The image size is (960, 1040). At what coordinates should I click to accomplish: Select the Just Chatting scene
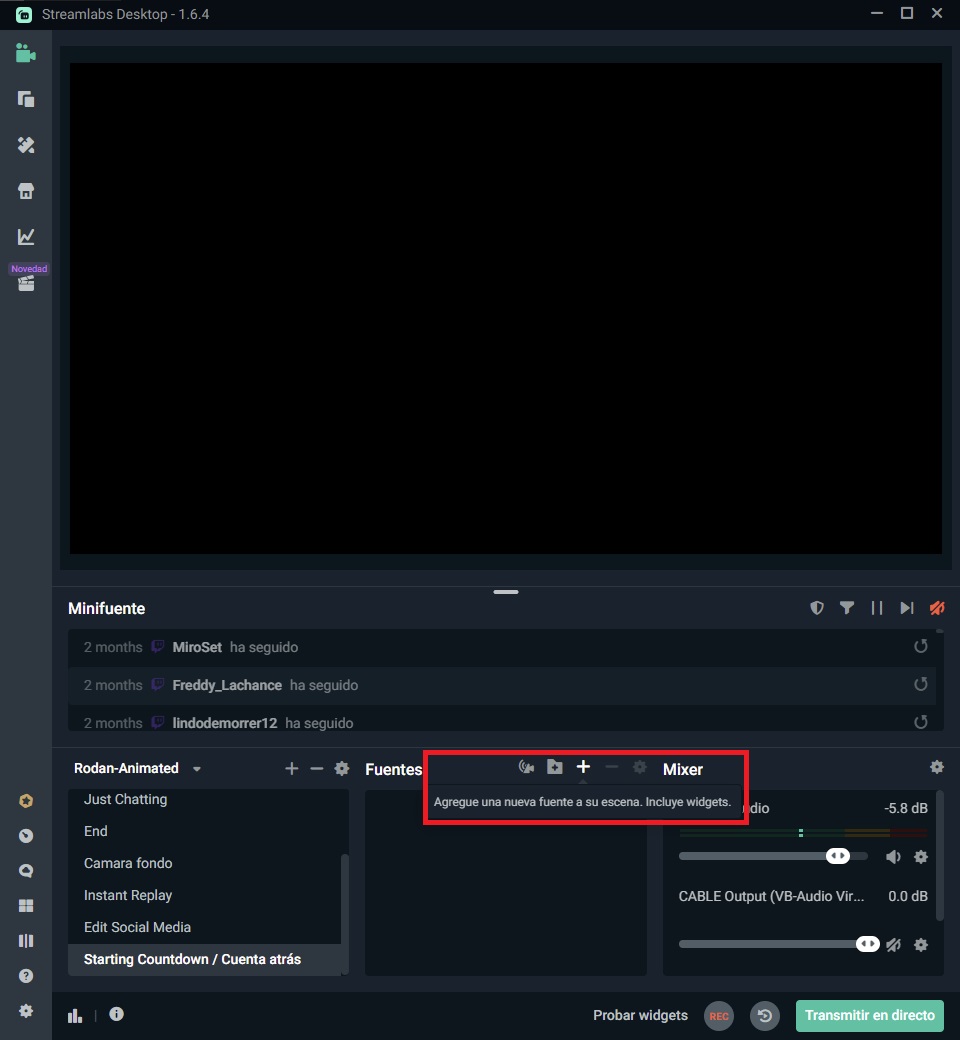tap(125, 799)
